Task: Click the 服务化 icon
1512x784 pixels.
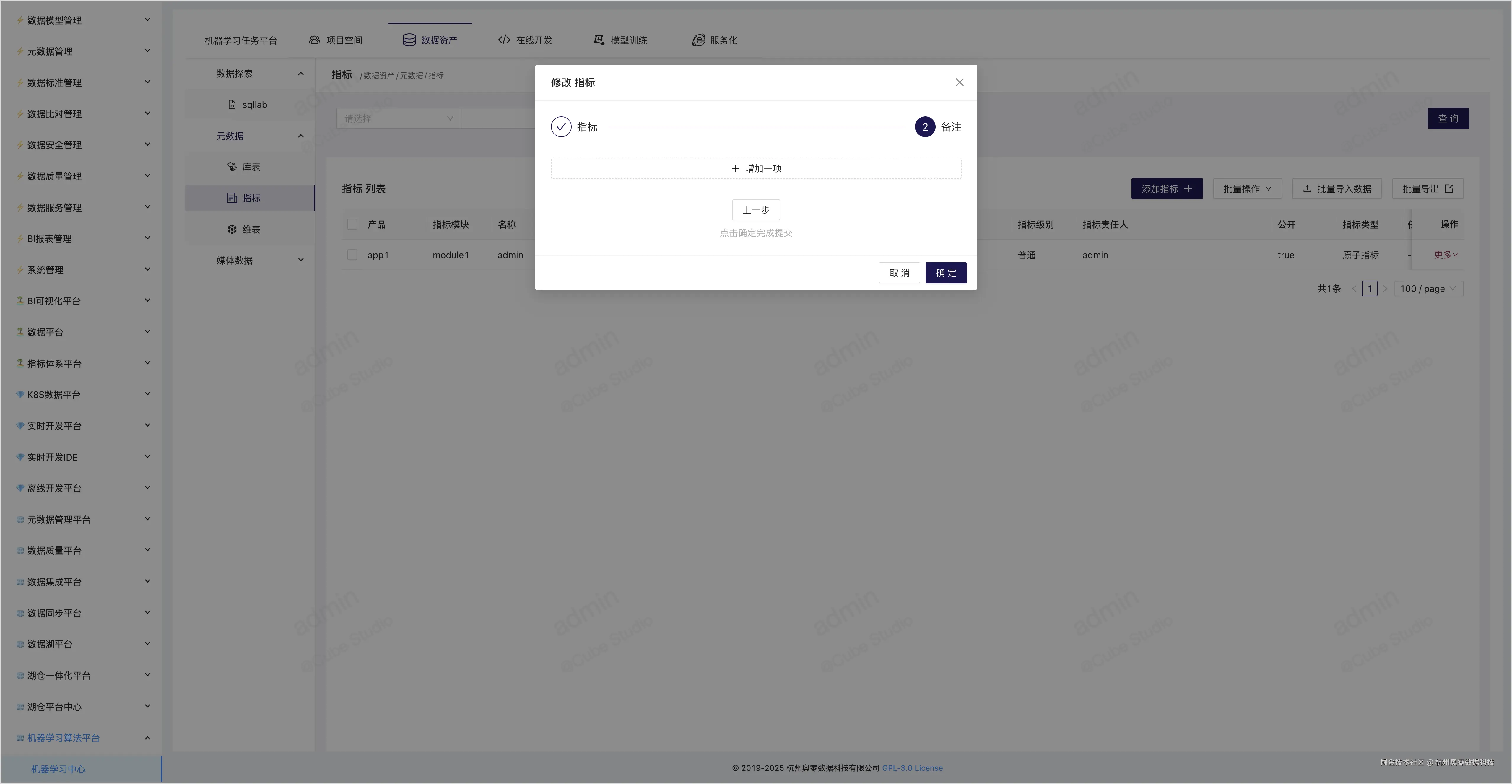Action: [x=698, y=40]
